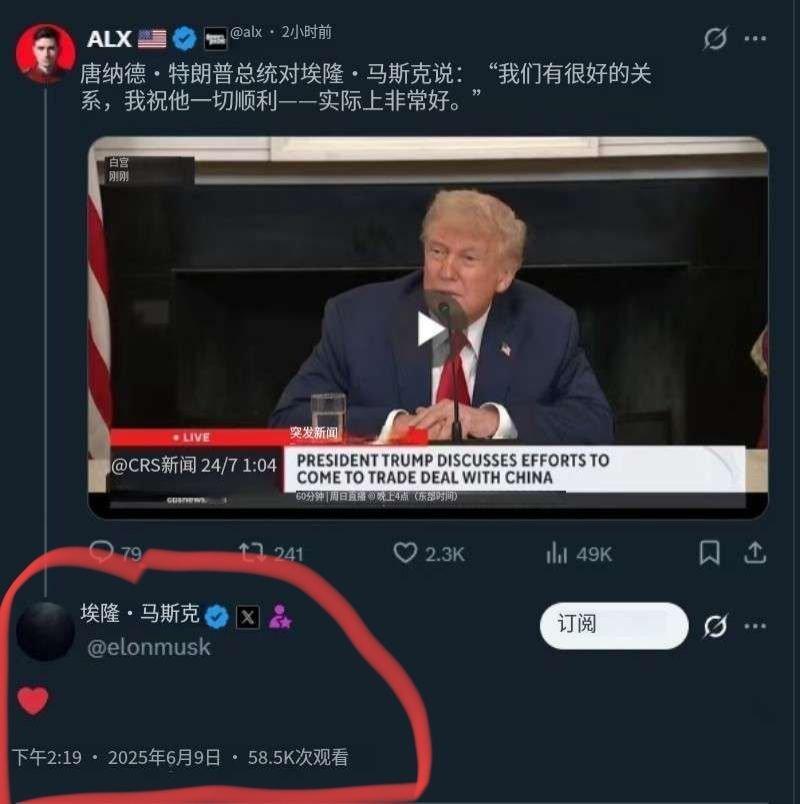Open Grok icon on ALX post

[x=715, y=38]
